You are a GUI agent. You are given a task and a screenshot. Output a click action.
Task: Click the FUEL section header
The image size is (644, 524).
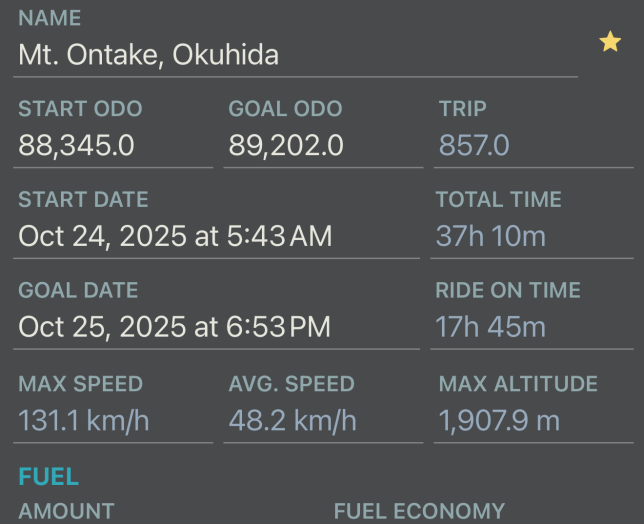[48, 477]
